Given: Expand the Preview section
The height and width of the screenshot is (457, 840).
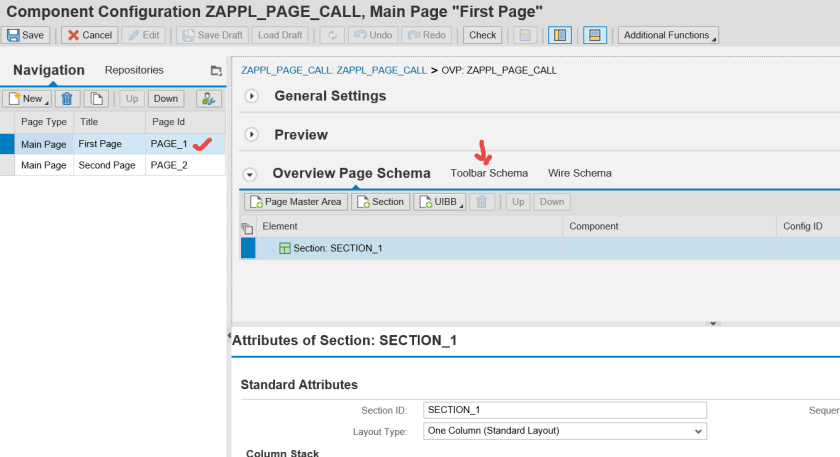Looking at the screenshot, I should 252,134.
